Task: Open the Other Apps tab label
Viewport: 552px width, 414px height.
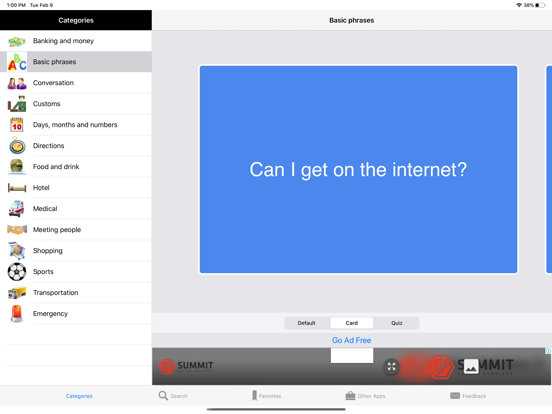Action: pos(371,396)
